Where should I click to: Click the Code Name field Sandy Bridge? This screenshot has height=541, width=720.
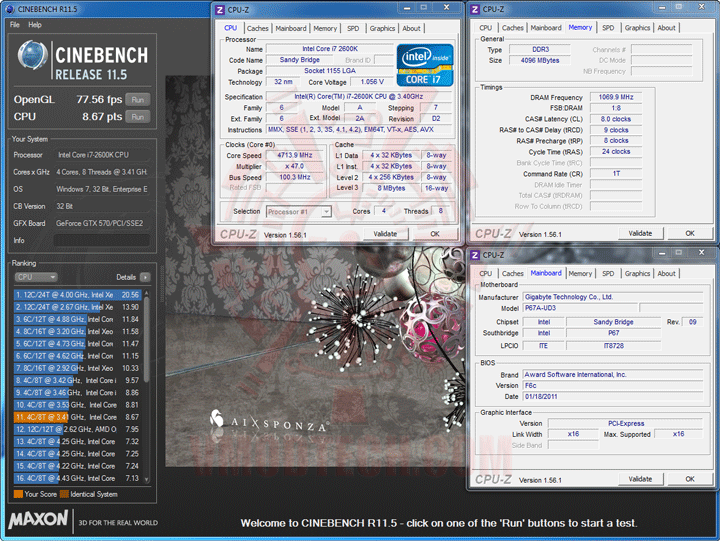click(300, 60)
